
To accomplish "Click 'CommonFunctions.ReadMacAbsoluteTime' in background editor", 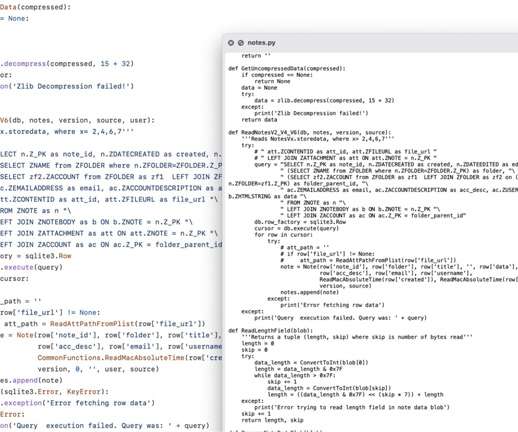I will click(111, 358).
